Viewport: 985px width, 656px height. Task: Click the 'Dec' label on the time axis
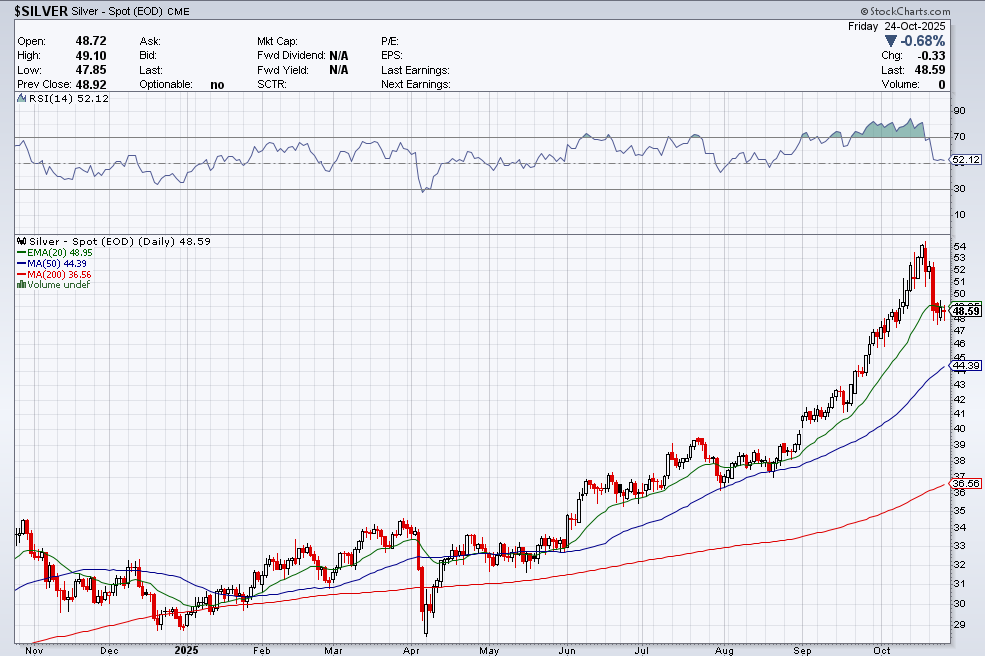pos(109,650)
